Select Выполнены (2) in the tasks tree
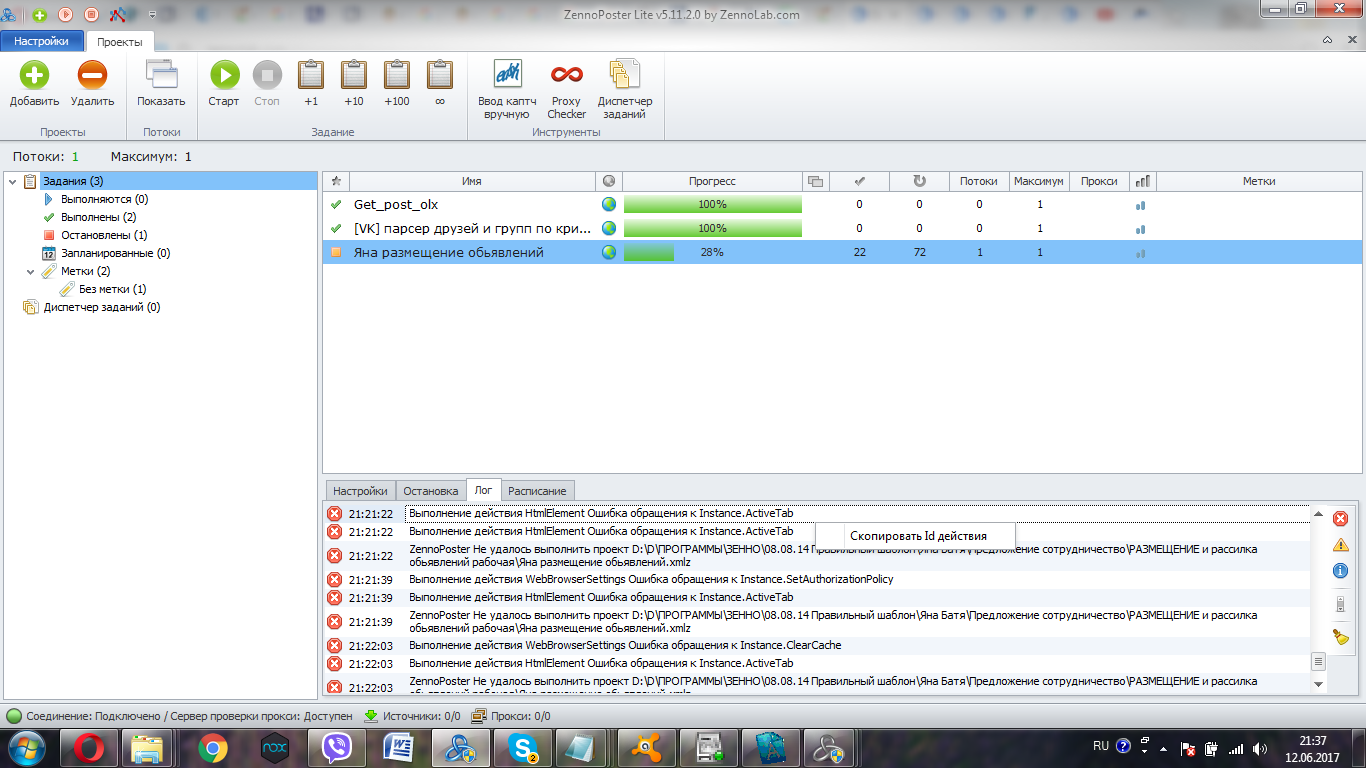This screenshot has height=768, width=1366. pyautogui.click(x=98, y=217)
